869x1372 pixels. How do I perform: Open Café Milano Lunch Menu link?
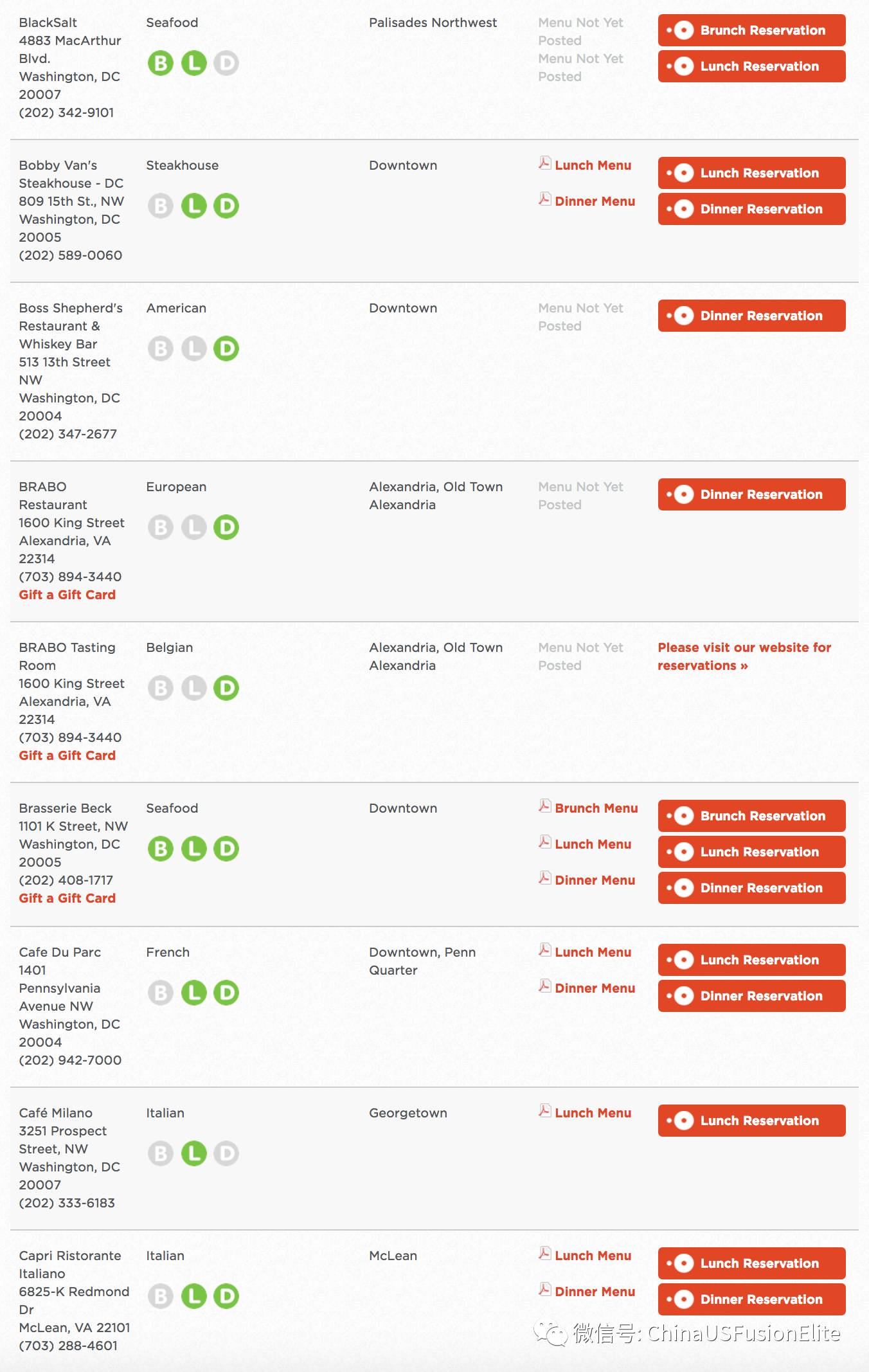tap(593, 1113)
